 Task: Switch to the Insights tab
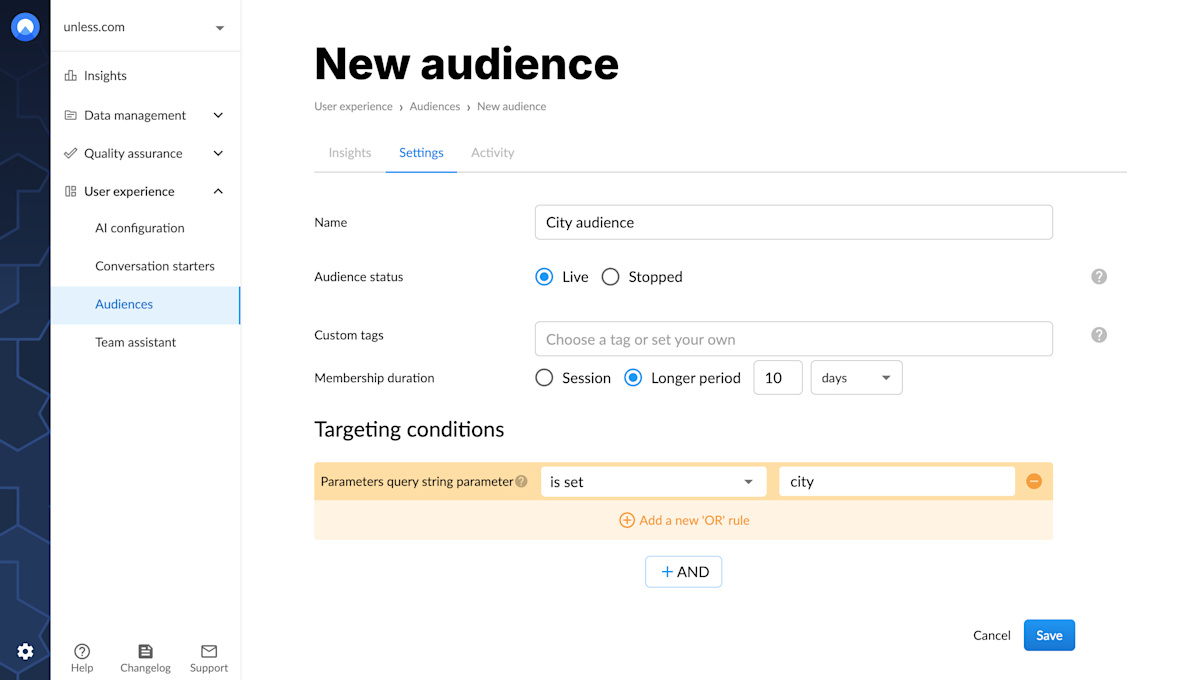point(350,153)
